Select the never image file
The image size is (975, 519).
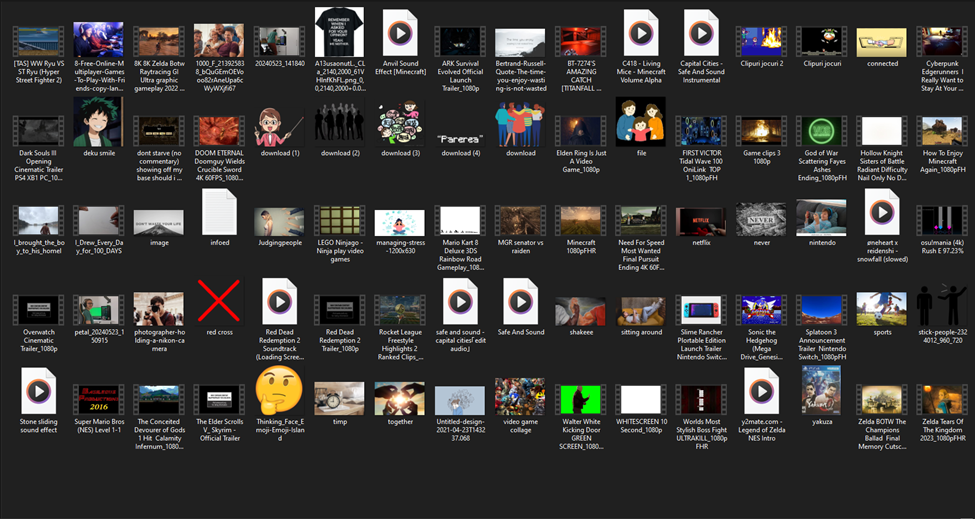[x=761, y=219]
